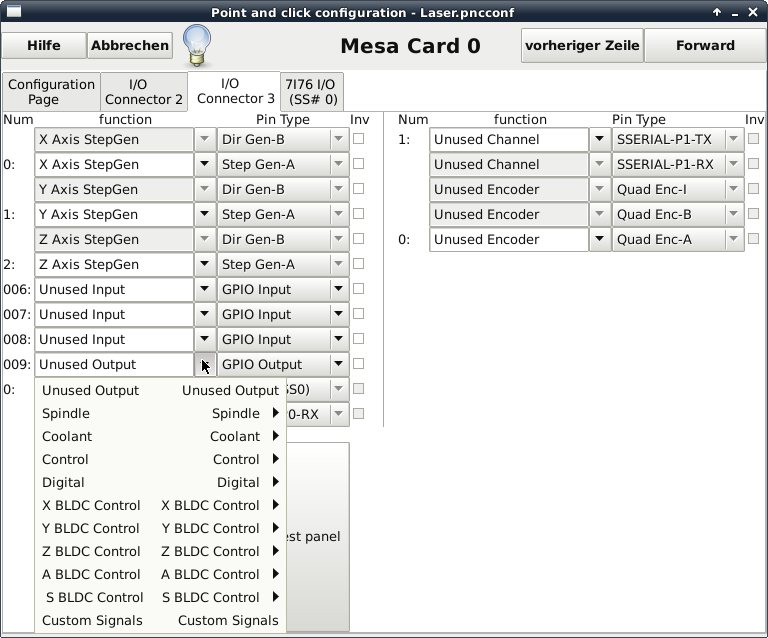The image size is (768, 638).
Task: Click the Hilfe button
Action: (x=44, y=46)
